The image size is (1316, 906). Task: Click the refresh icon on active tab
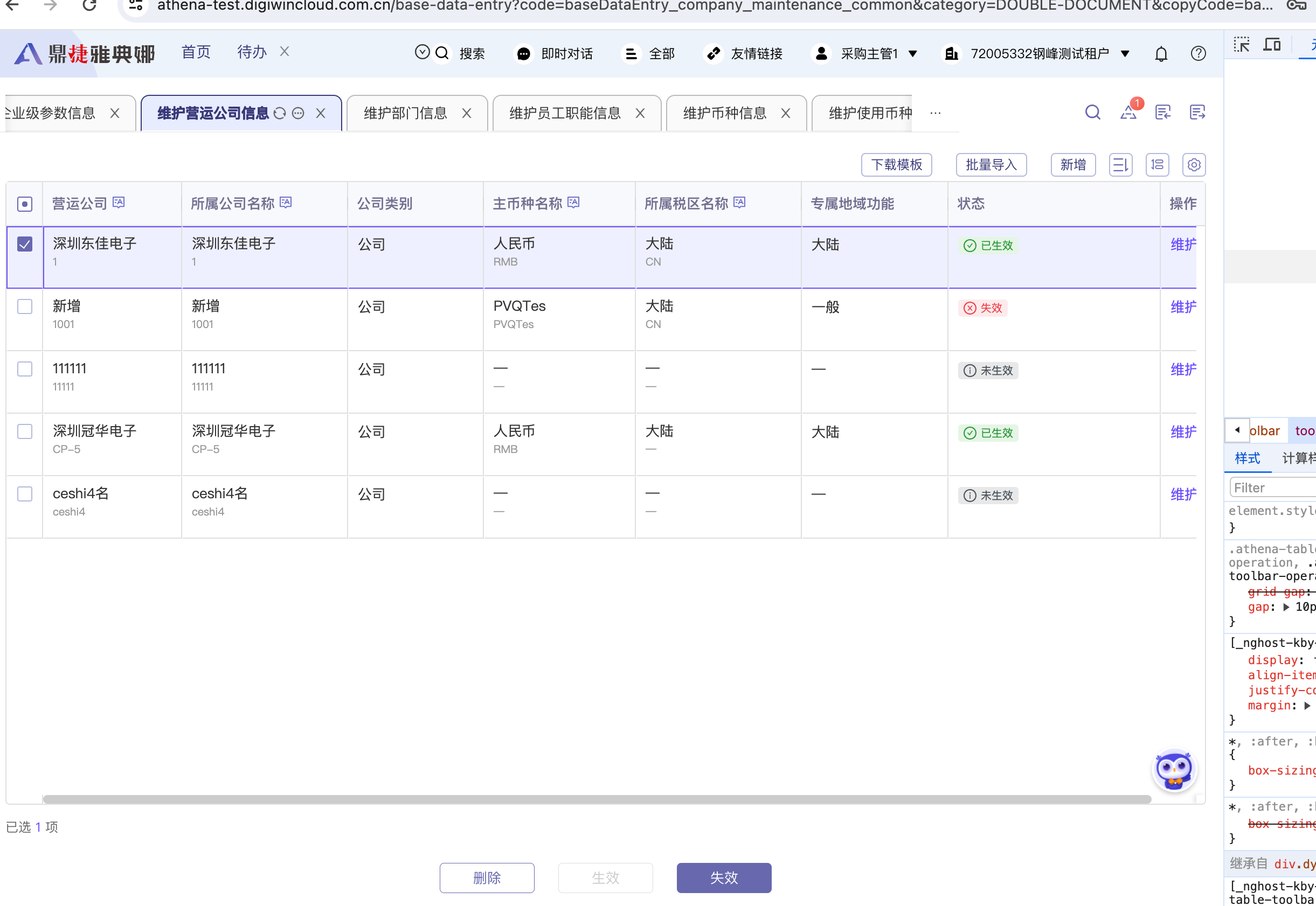pos(280,113)
